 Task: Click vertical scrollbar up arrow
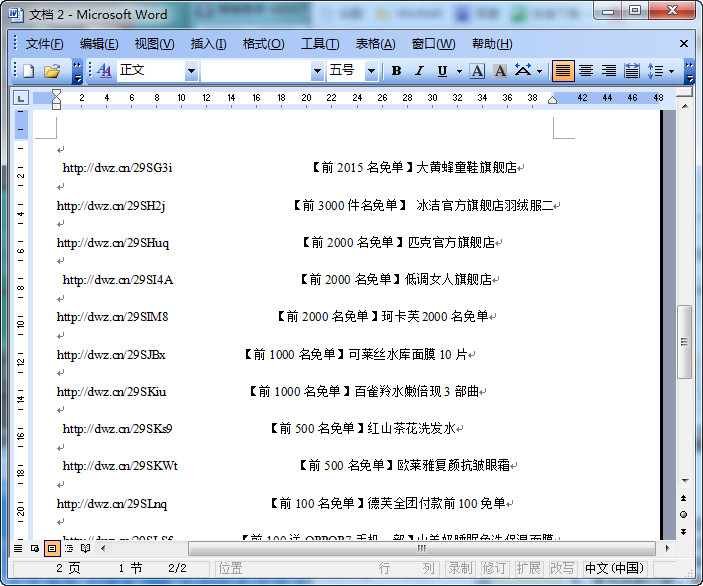(x=685, y=106)
